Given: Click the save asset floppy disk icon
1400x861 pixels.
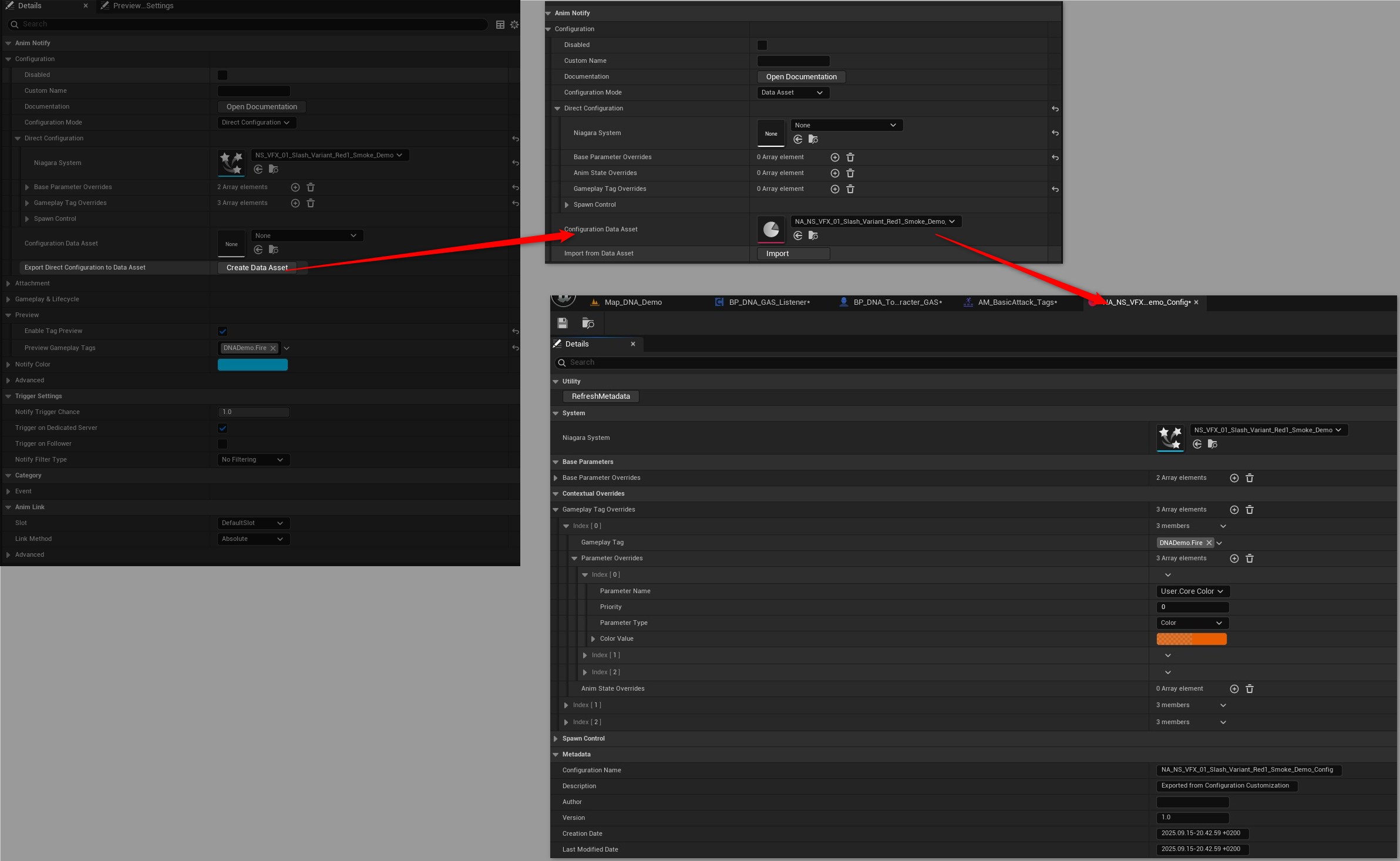Looking at the screenshot, I should tap(563, 323).
